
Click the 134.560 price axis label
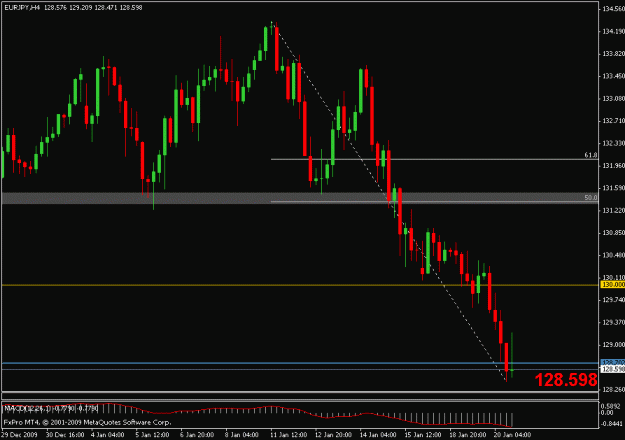[x=613, y=9]
